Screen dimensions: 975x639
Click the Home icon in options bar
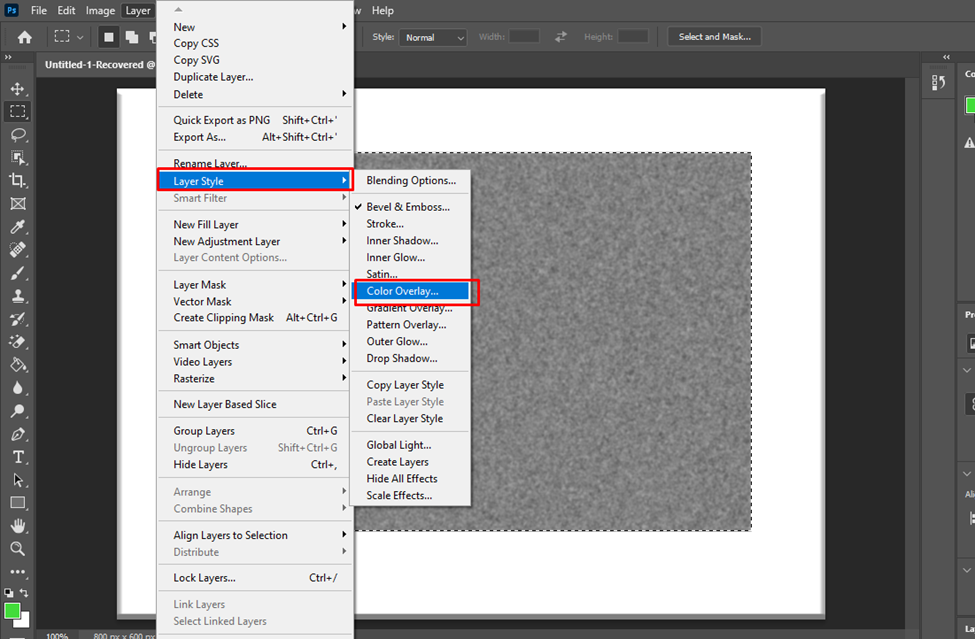coord(24,37)
